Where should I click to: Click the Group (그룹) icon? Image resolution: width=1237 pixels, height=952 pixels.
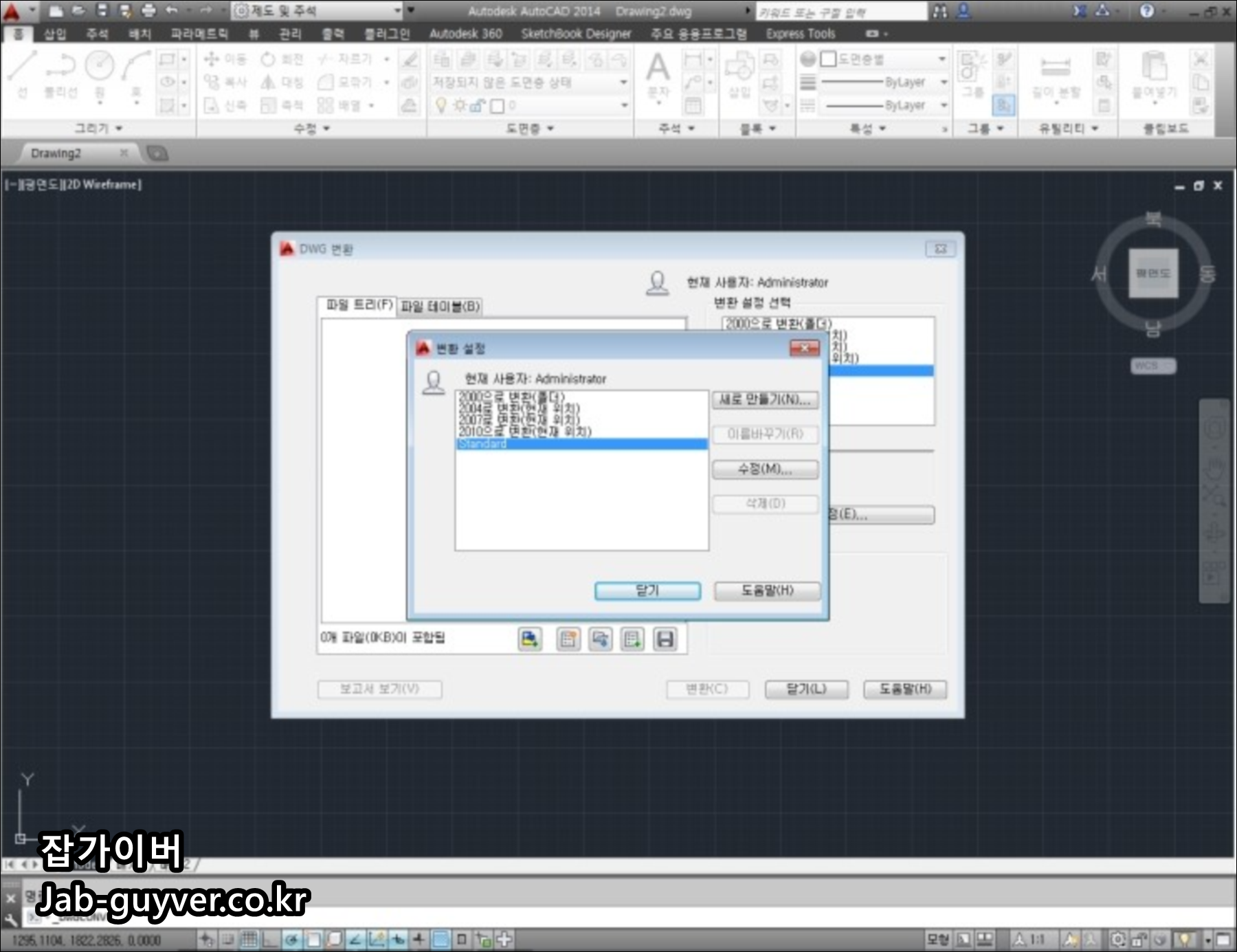pyautogui.click(x=972, y=74)
